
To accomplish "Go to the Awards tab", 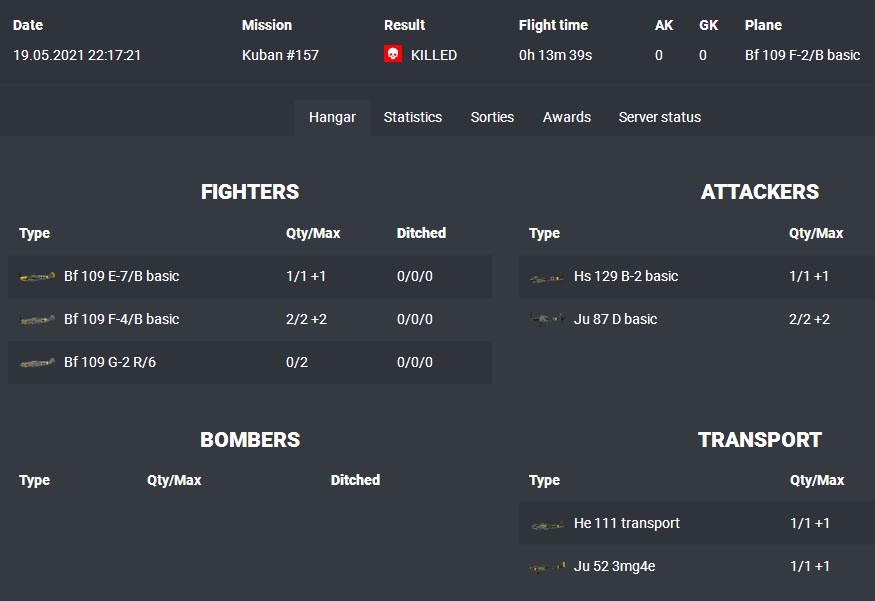I will pyautogui.click(x=567, y=117).
